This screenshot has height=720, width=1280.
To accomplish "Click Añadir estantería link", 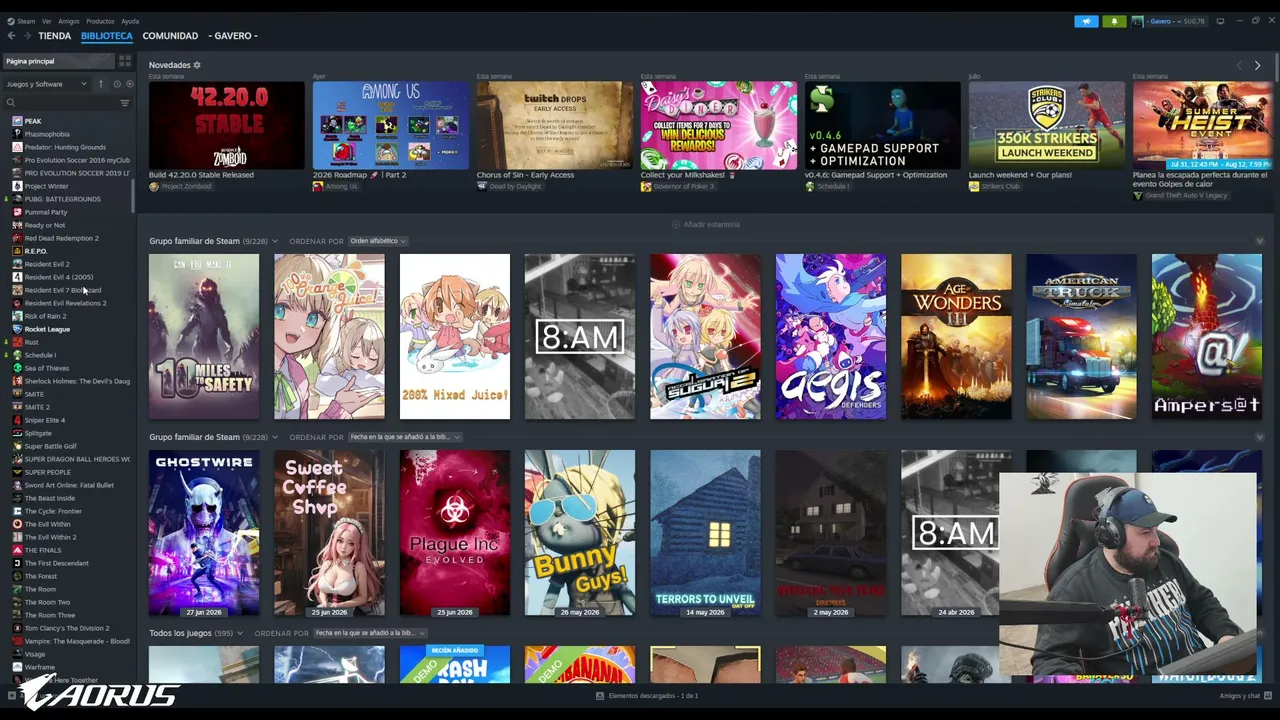I will coord(706,225).
